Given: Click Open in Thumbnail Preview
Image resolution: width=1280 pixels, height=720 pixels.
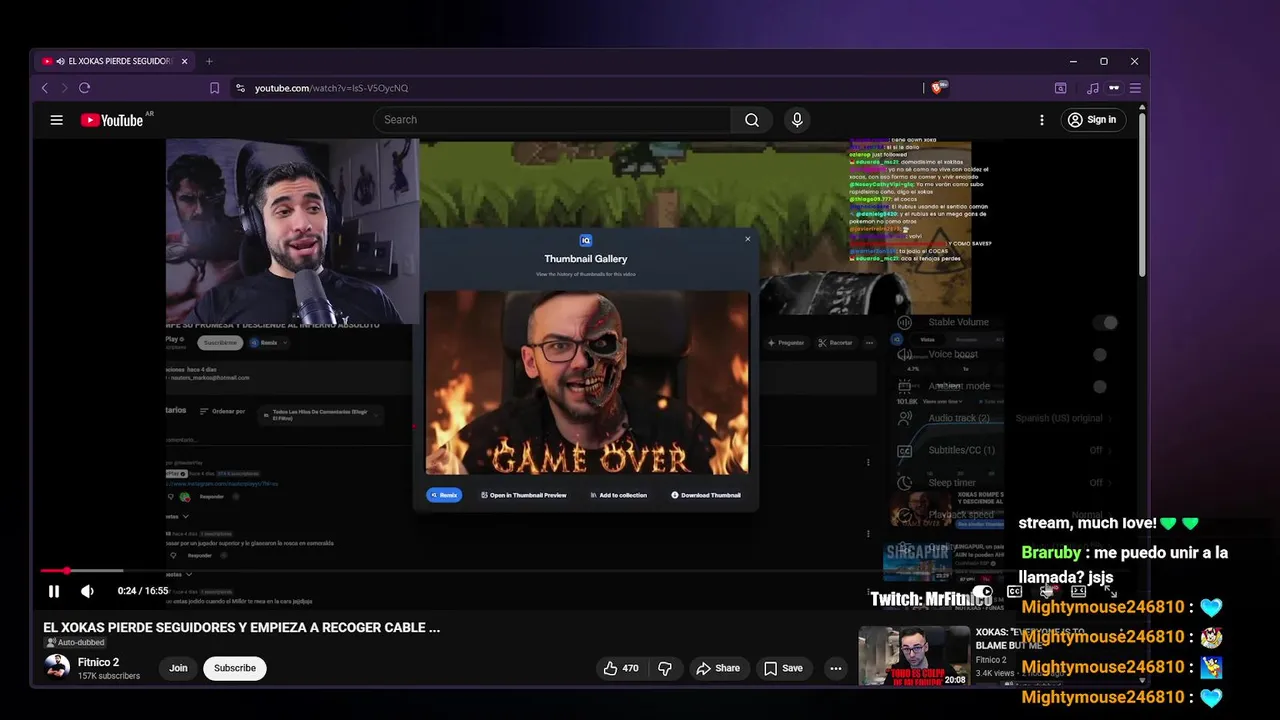Looking at the screenshot, I should [x=524, y=495].
